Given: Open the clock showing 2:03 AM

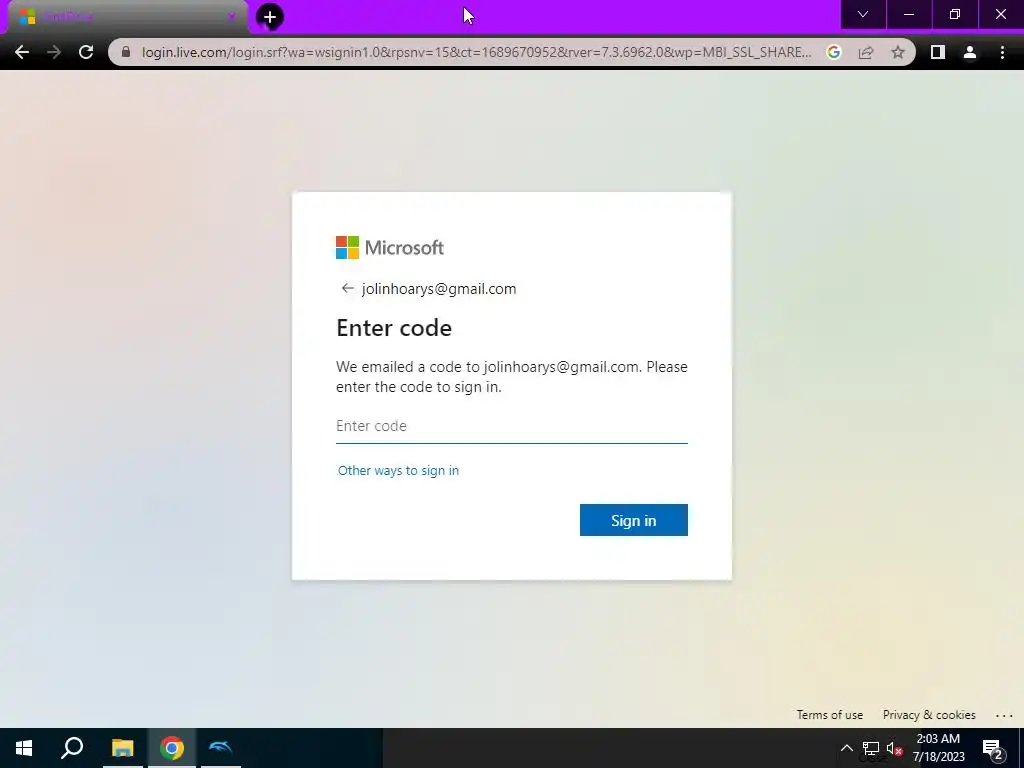Looking at the screenshot, I should pos(938,748).
